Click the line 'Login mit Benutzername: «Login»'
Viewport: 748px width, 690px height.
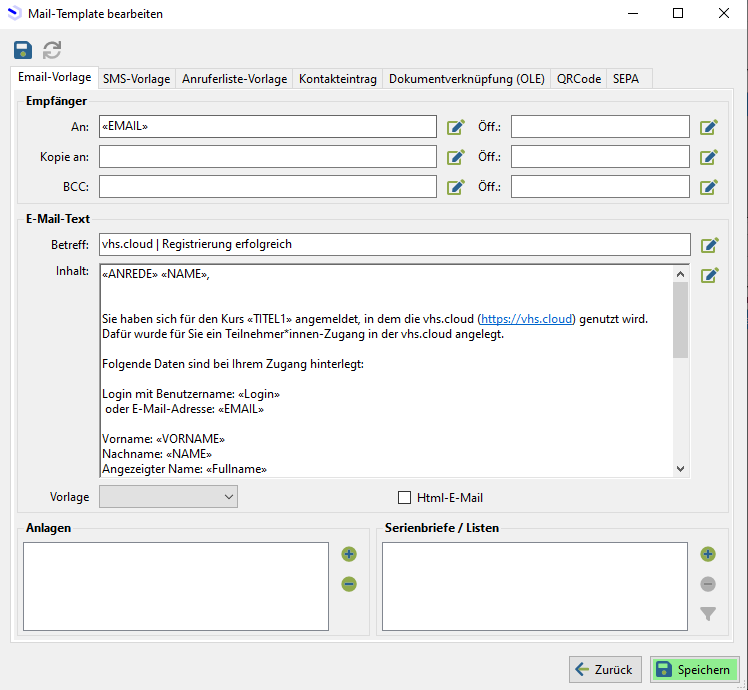tap(191, 394)
